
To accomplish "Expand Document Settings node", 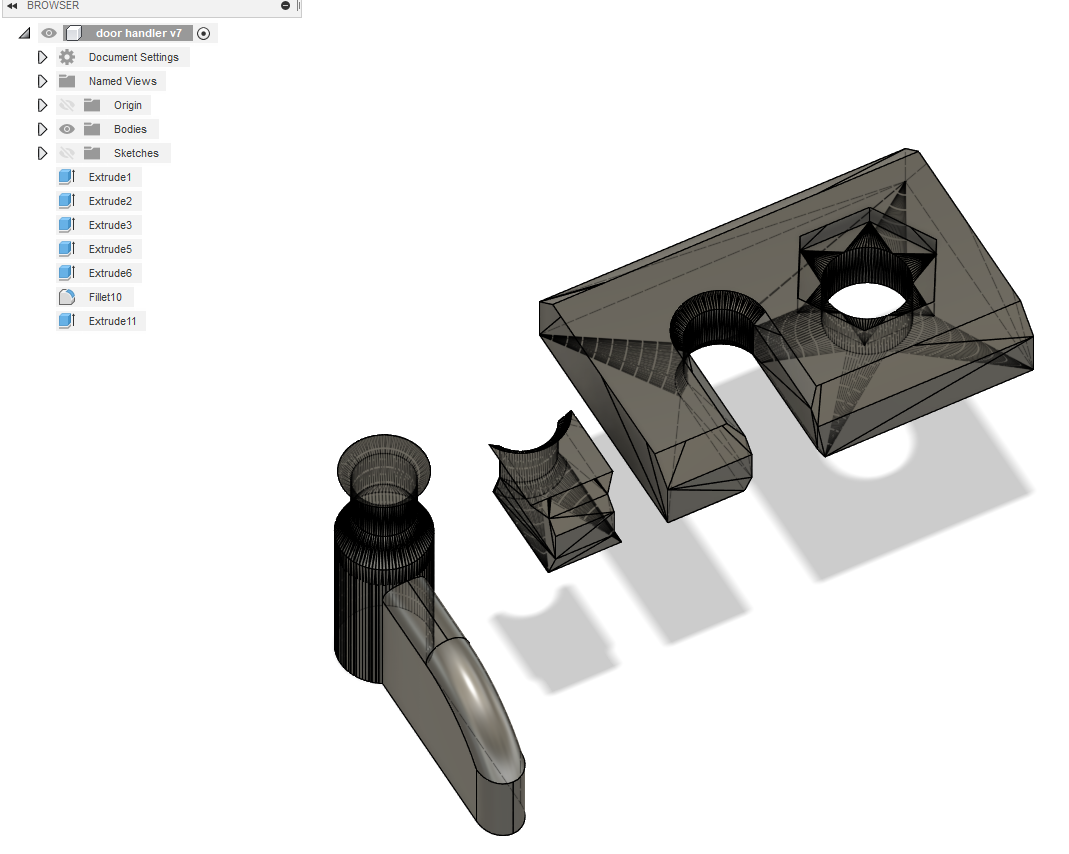I will click(42, 57).
